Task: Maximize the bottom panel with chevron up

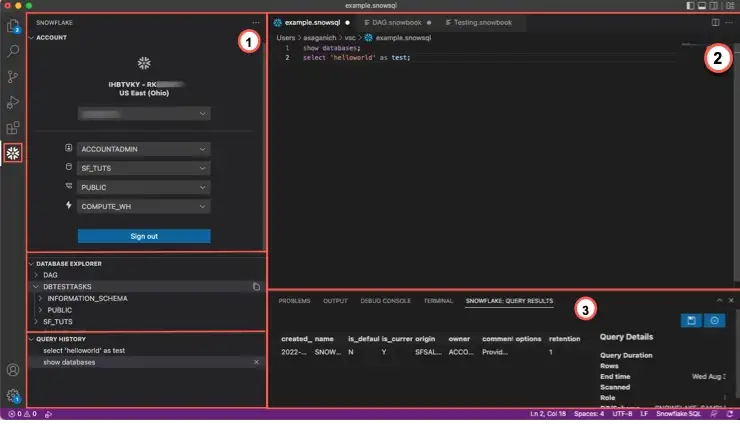Action: pos(719,300)
